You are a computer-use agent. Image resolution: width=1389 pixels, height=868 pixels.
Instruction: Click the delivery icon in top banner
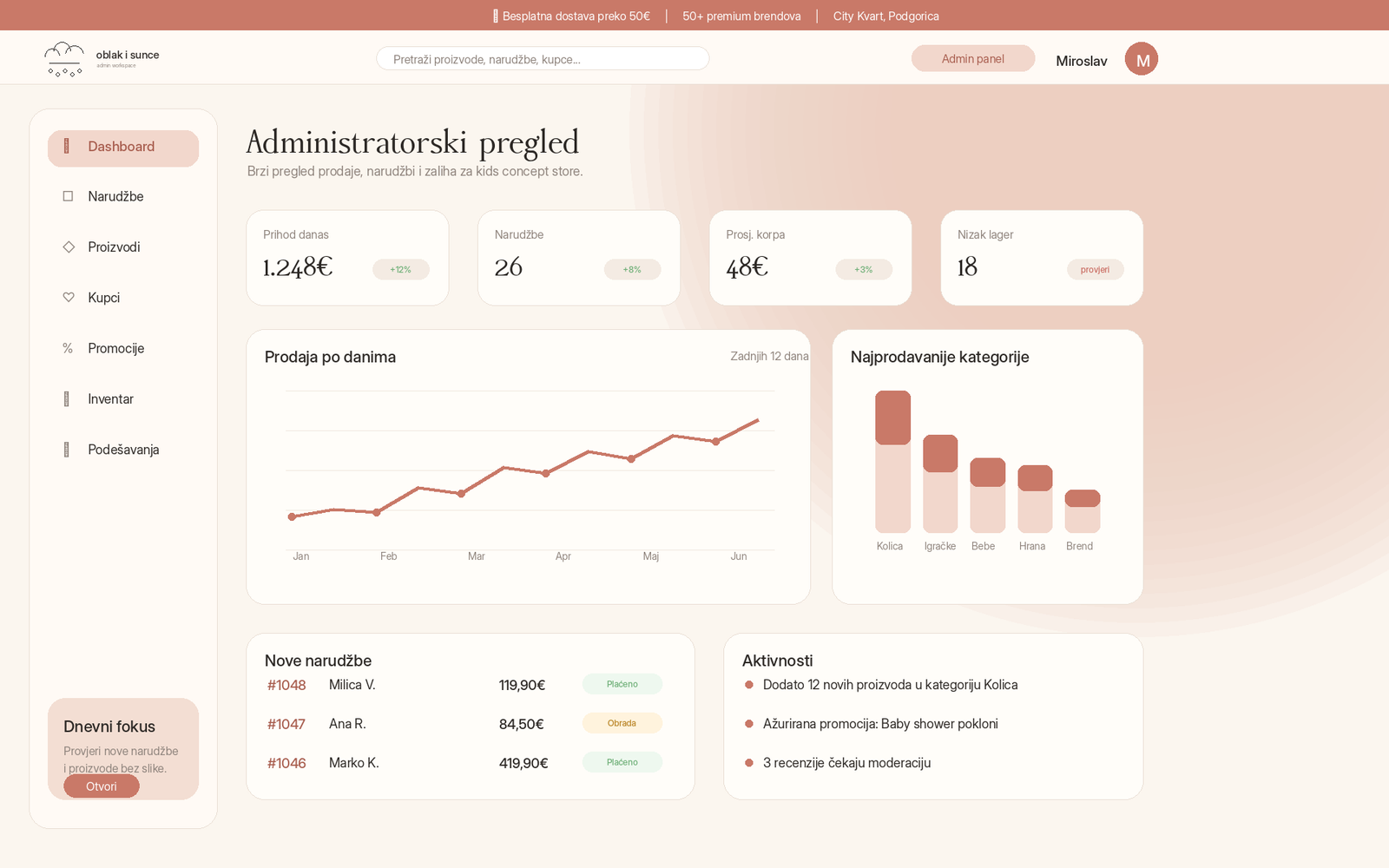496,16
